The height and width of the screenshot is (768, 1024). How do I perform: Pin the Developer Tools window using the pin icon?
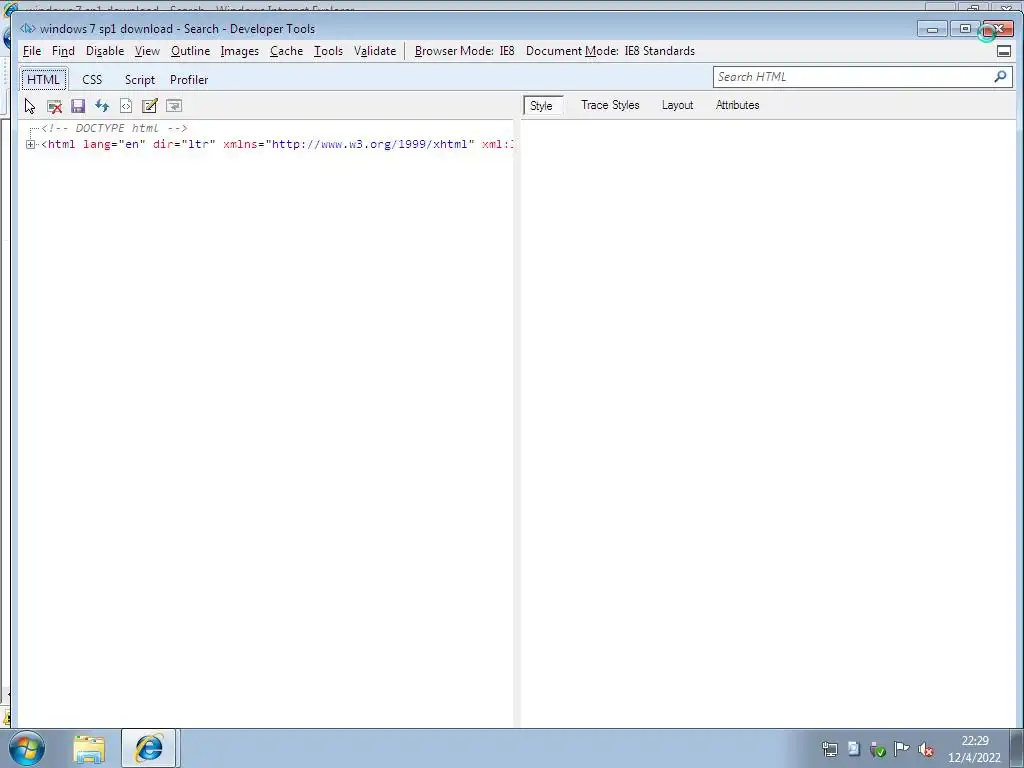point(1004,52)
